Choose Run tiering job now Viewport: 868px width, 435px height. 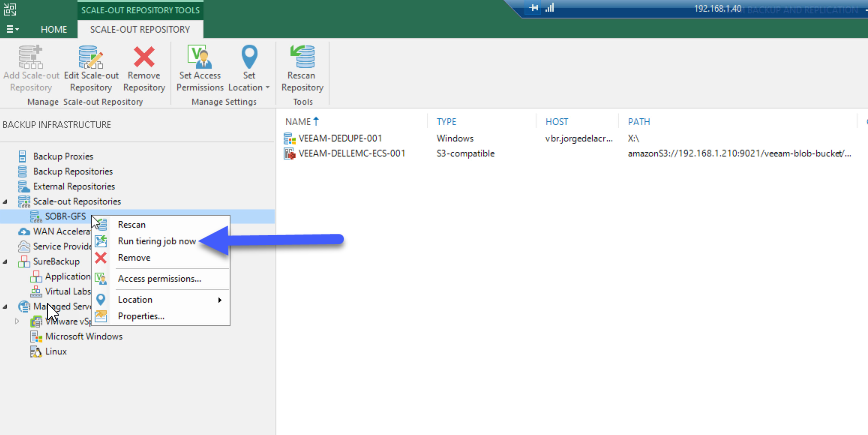click(157, 241)
